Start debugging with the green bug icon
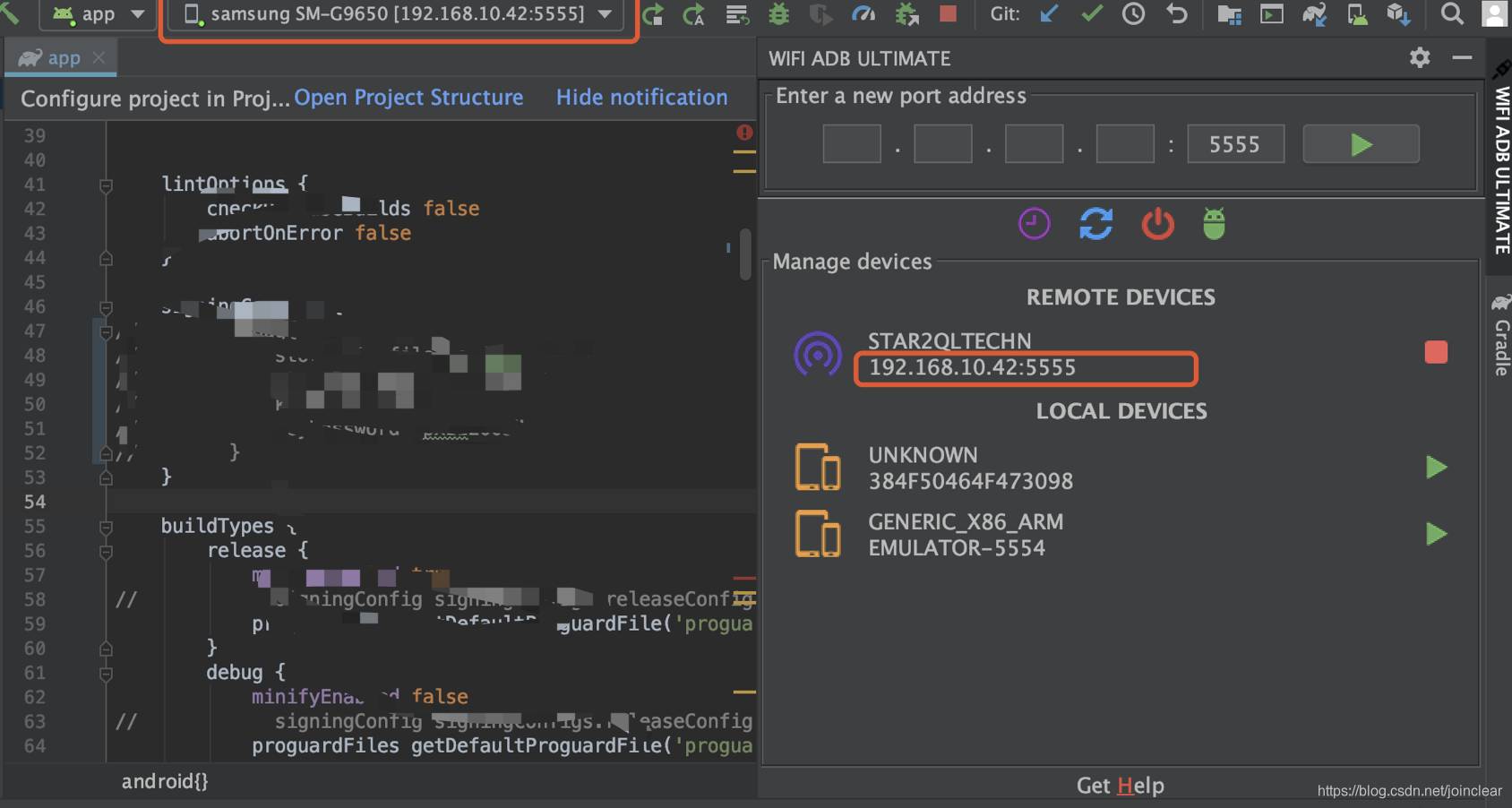This screenshot has width=1512, height=808. tap(779, 14)
